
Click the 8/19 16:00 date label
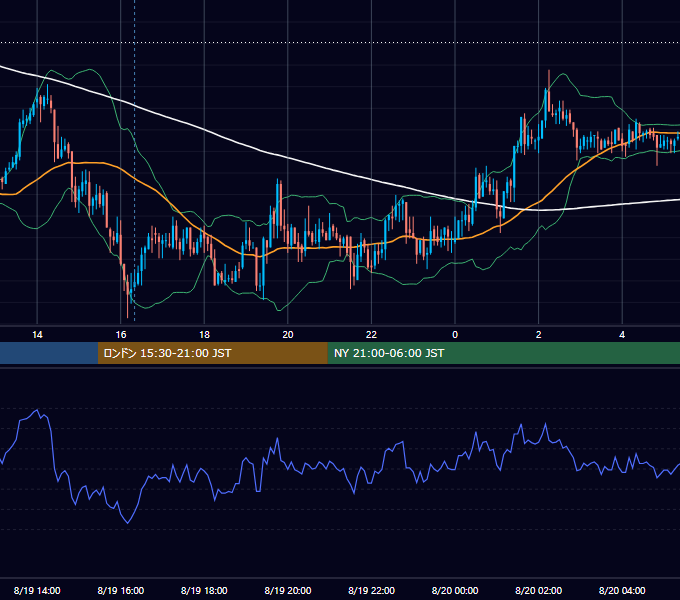click(121, 590)
